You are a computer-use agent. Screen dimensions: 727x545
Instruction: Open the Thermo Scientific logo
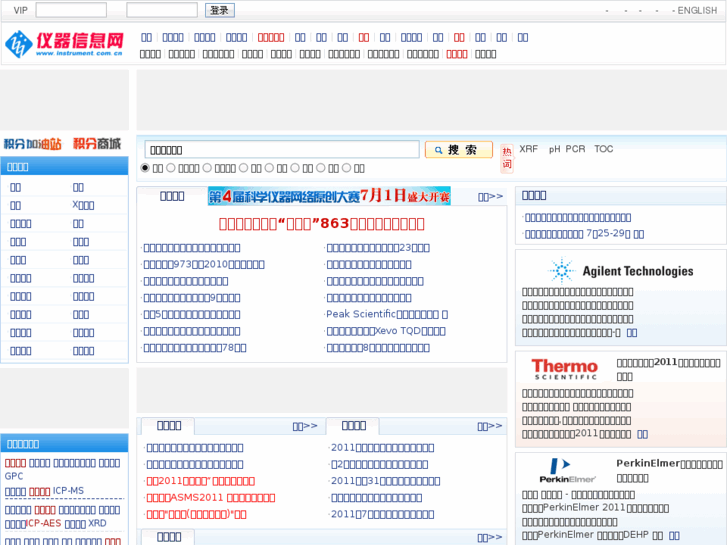[564, 369]
